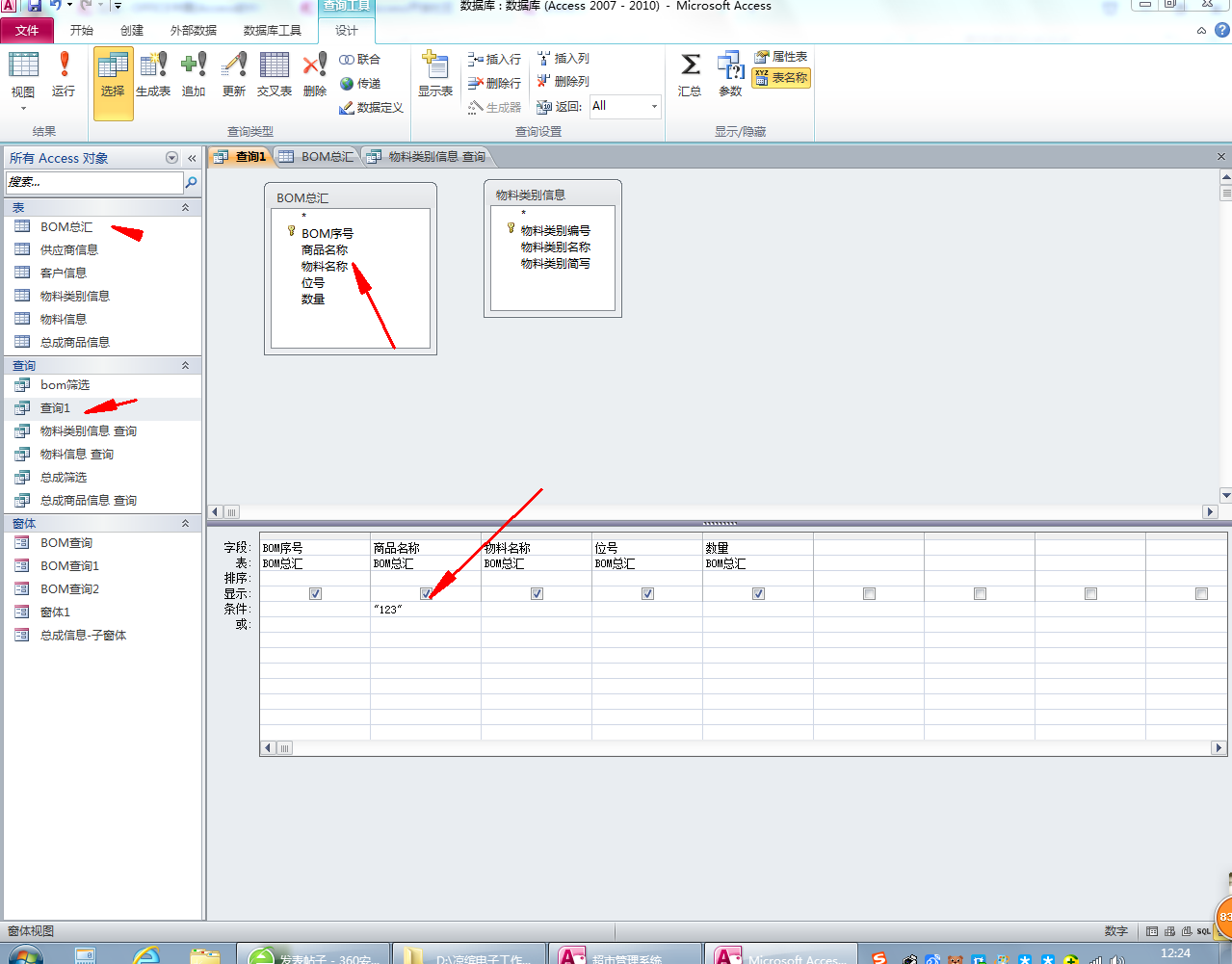Uncheck 显示 checkbox for 数量 column
1232x964 pixels.
[758, 593]
